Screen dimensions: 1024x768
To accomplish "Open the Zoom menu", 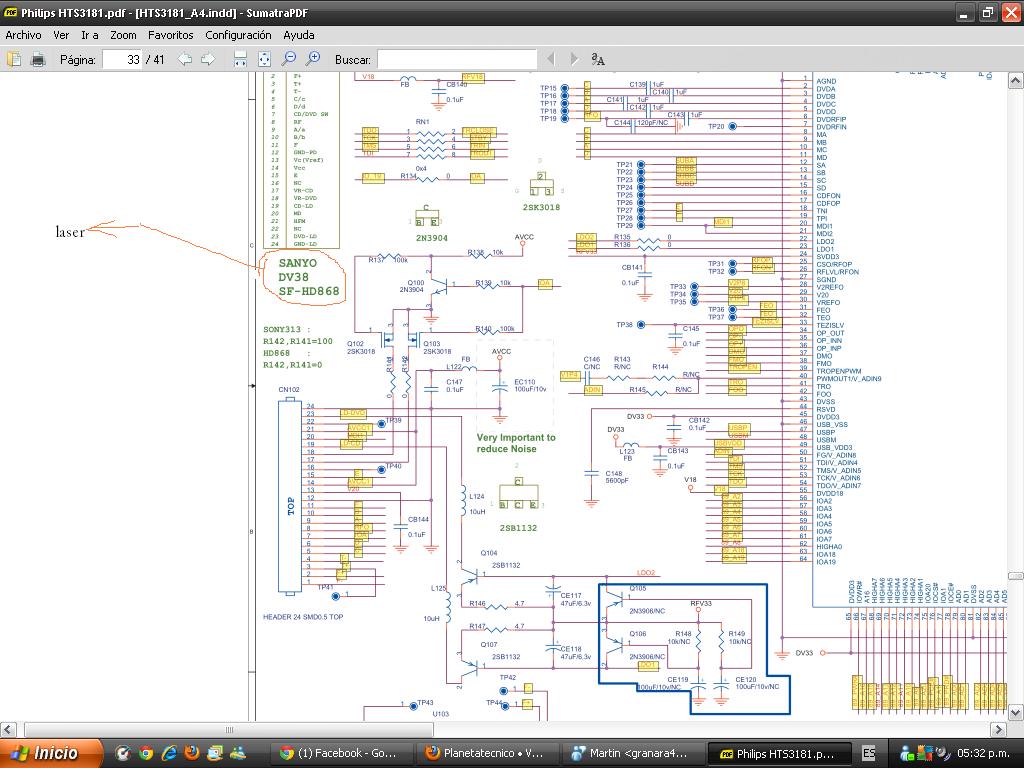I will (x=123, y=35).
